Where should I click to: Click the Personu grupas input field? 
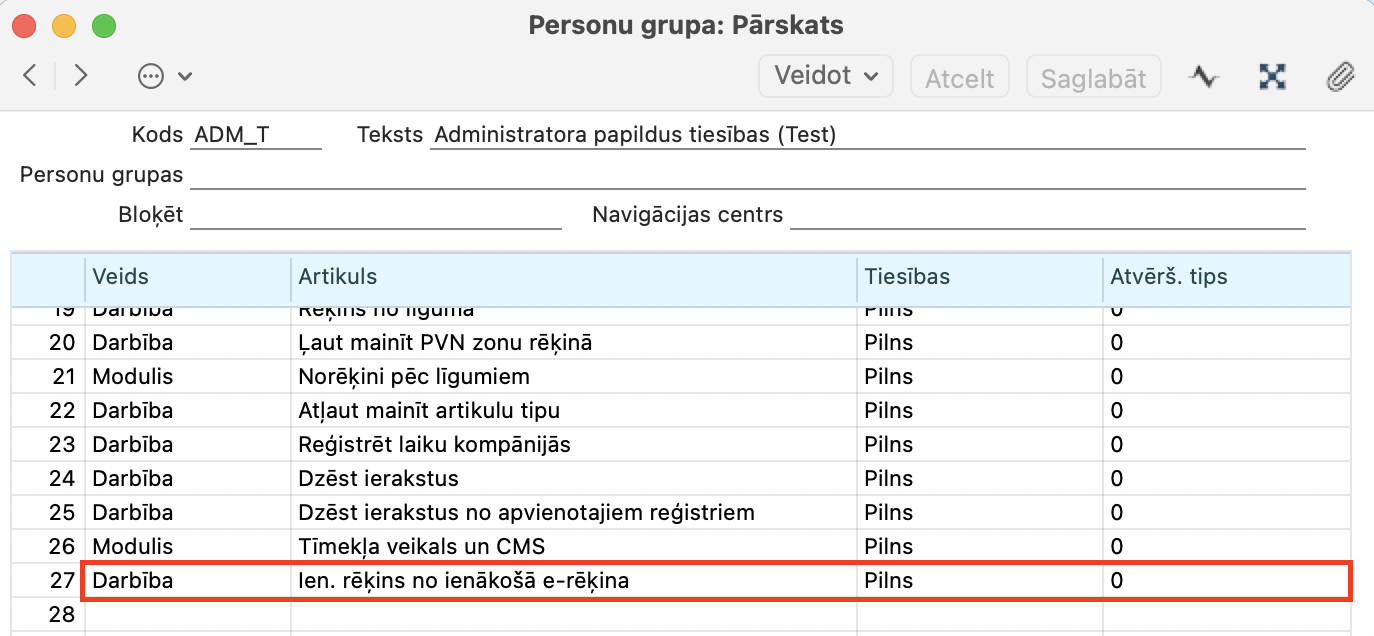pos(746,175)
